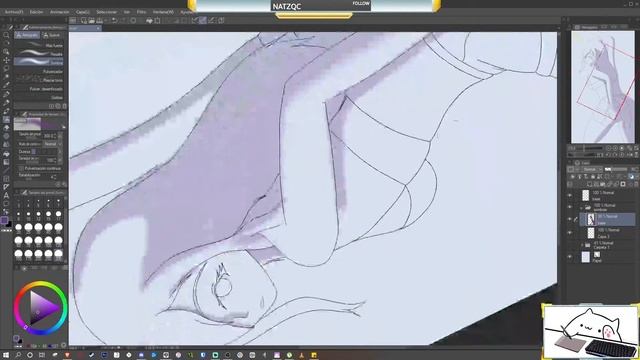This screenshot has height=360, width=640.
Task: Toggle visibility of the Capa 3 layer
Action: click(570, 233)
